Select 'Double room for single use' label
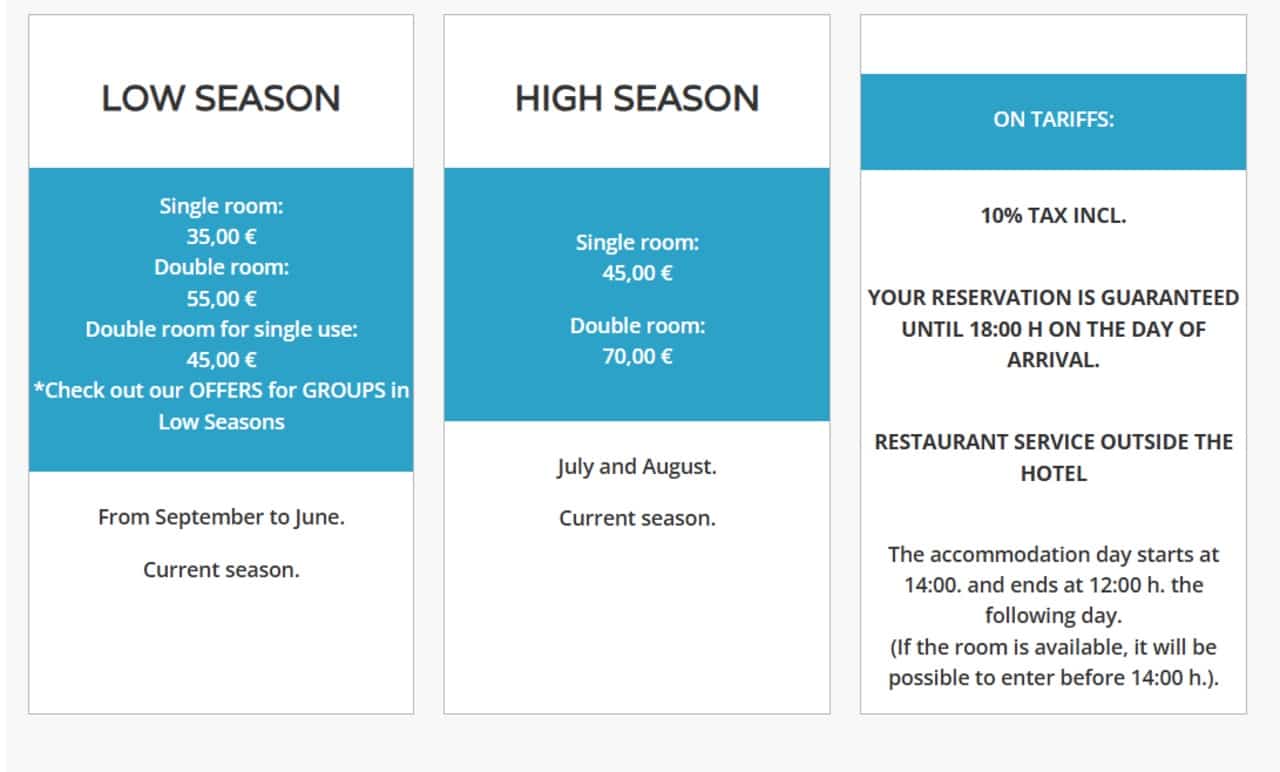 [x=221, y=329]
